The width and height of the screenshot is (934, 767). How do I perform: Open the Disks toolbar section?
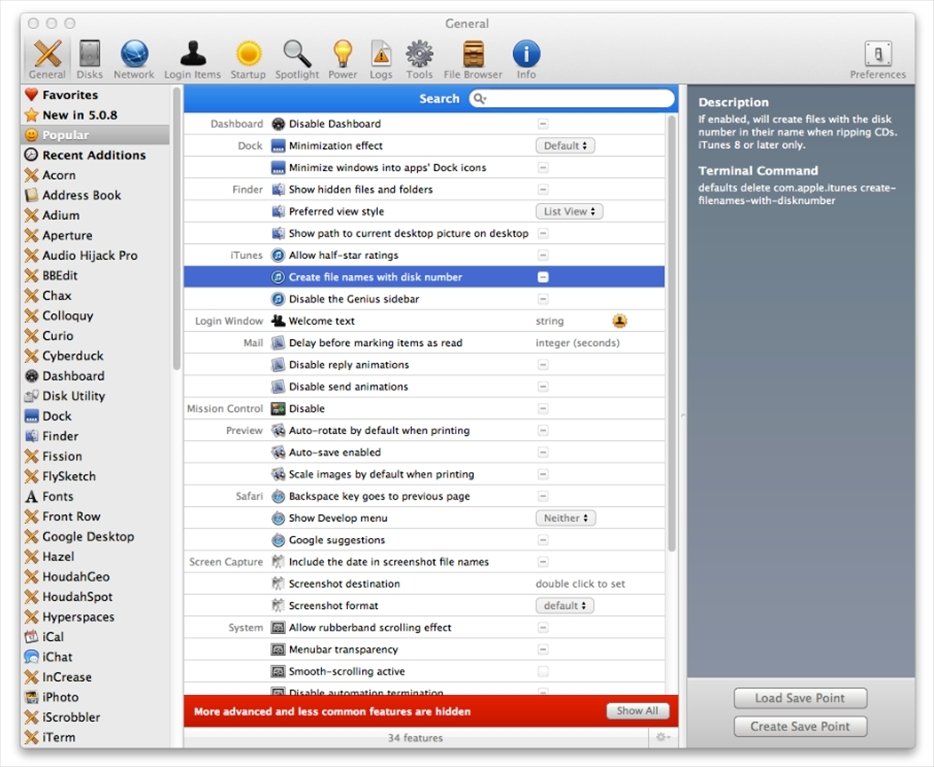pyautogui.click(x=89, y=59)
